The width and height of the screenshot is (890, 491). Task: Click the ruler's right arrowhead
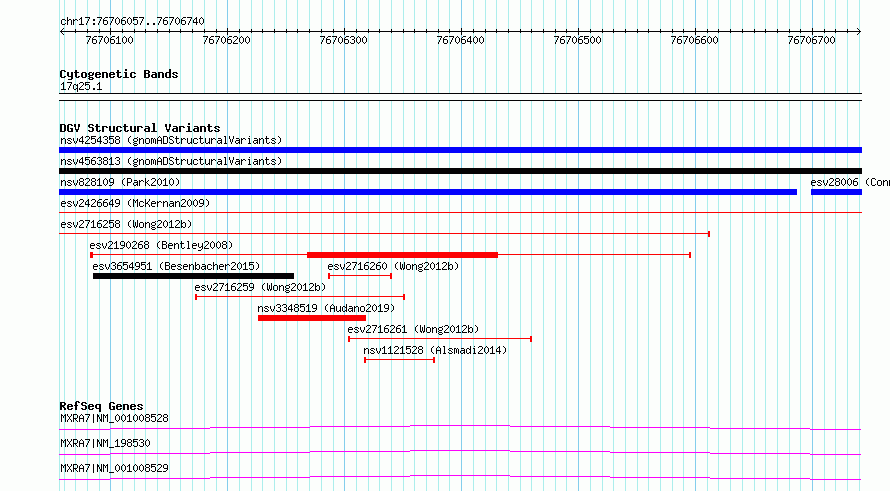click(859, 32)
